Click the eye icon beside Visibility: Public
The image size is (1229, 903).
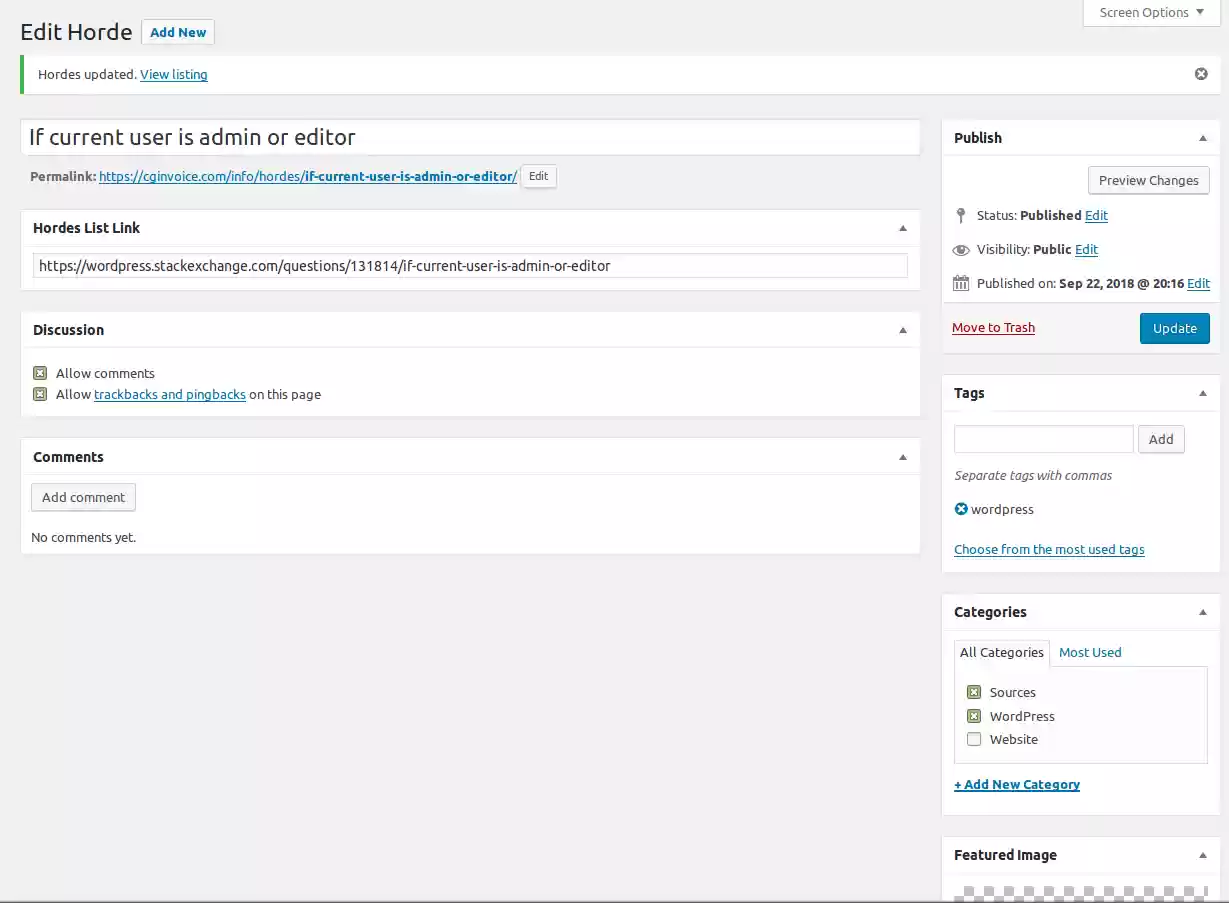961,249
